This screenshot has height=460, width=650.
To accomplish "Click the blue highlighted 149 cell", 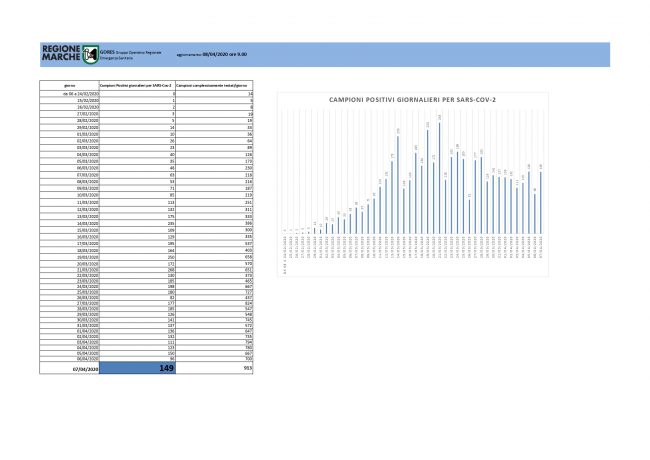I will tap(139, 367).
